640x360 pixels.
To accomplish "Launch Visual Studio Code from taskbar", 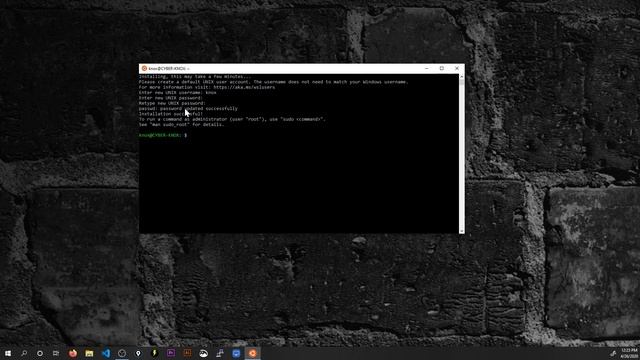I will [106, 353].
